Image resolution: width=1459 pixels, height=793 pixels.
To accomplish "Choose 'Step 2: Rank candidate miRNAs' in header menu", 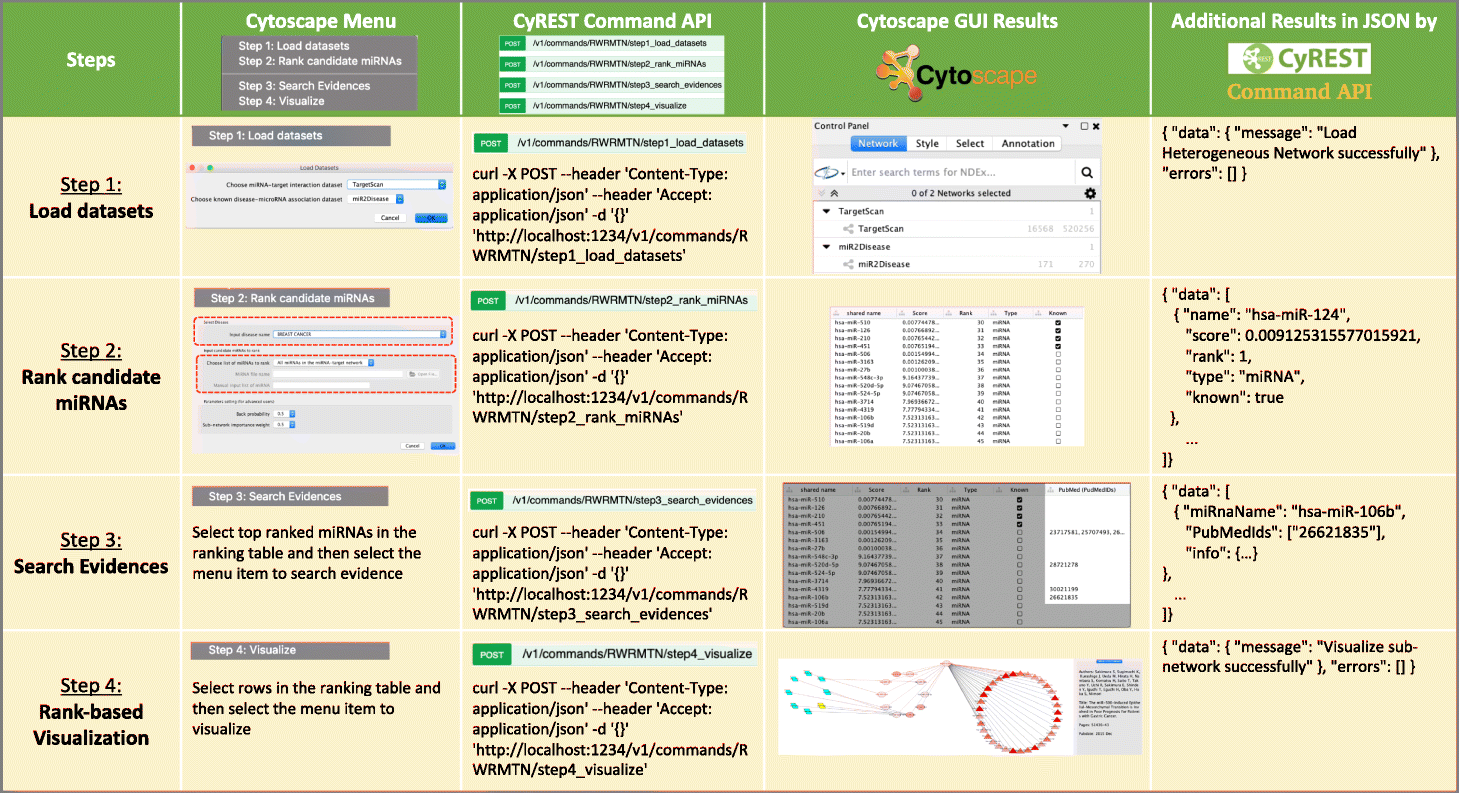I will [x=320, y=61].
